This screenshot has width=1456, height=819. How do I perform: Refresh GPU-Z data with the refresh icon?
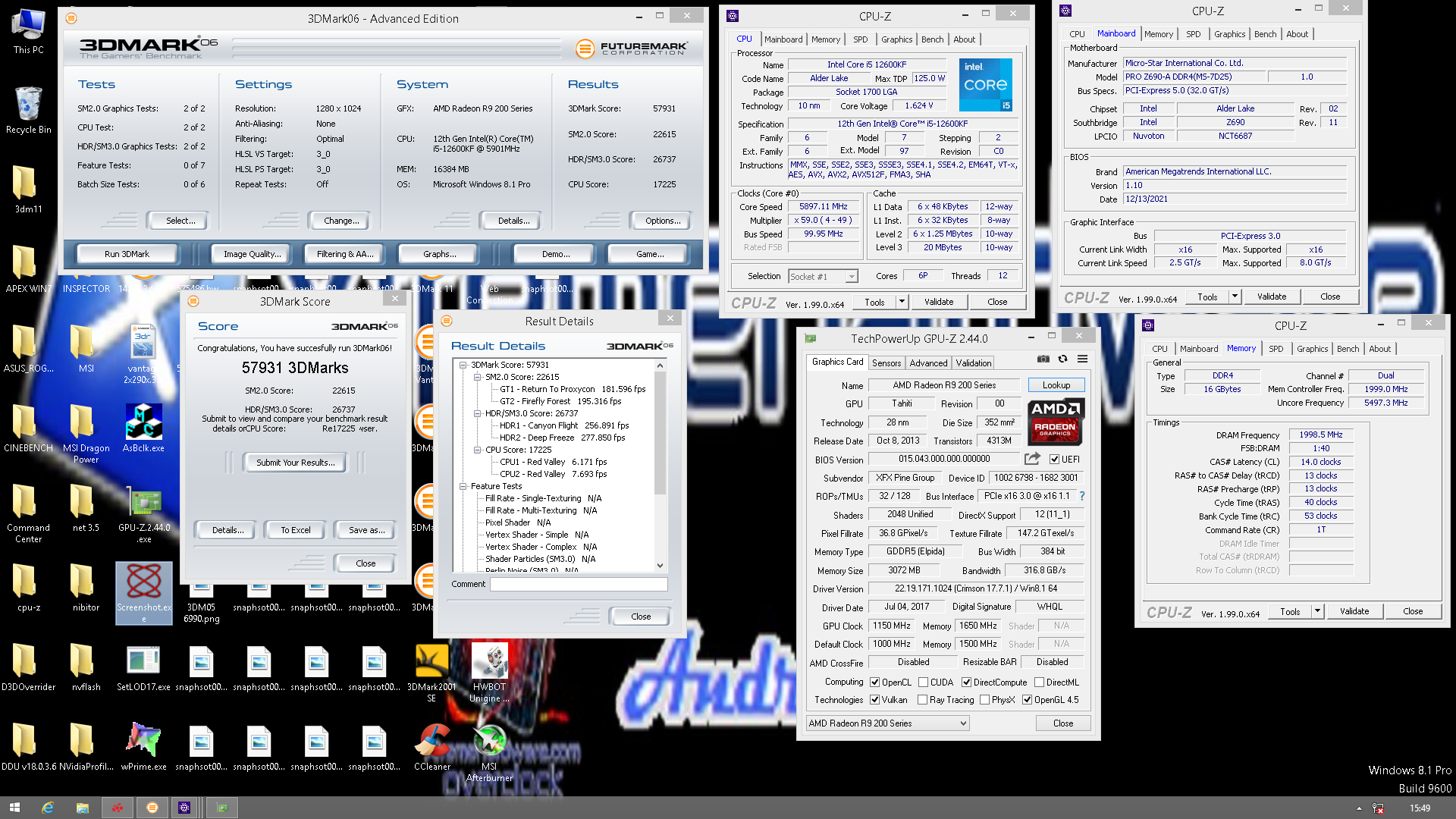(x=1062, y=359)
